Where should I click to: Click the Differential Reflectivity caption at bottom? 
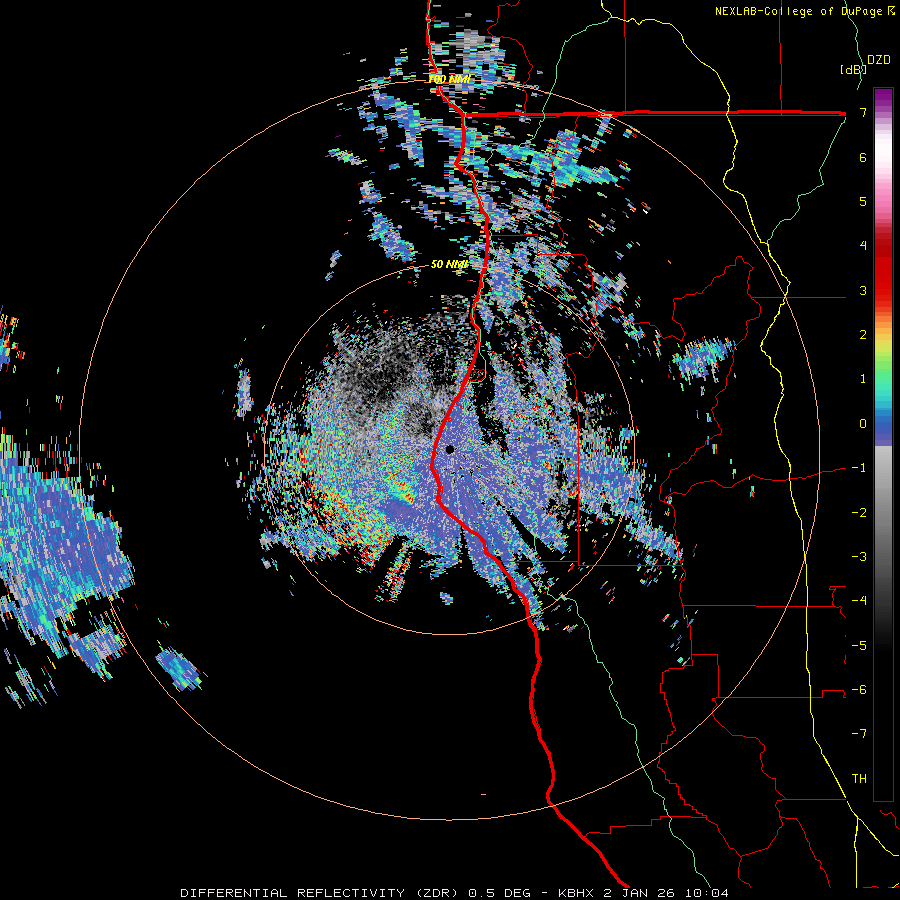[454, 893]
